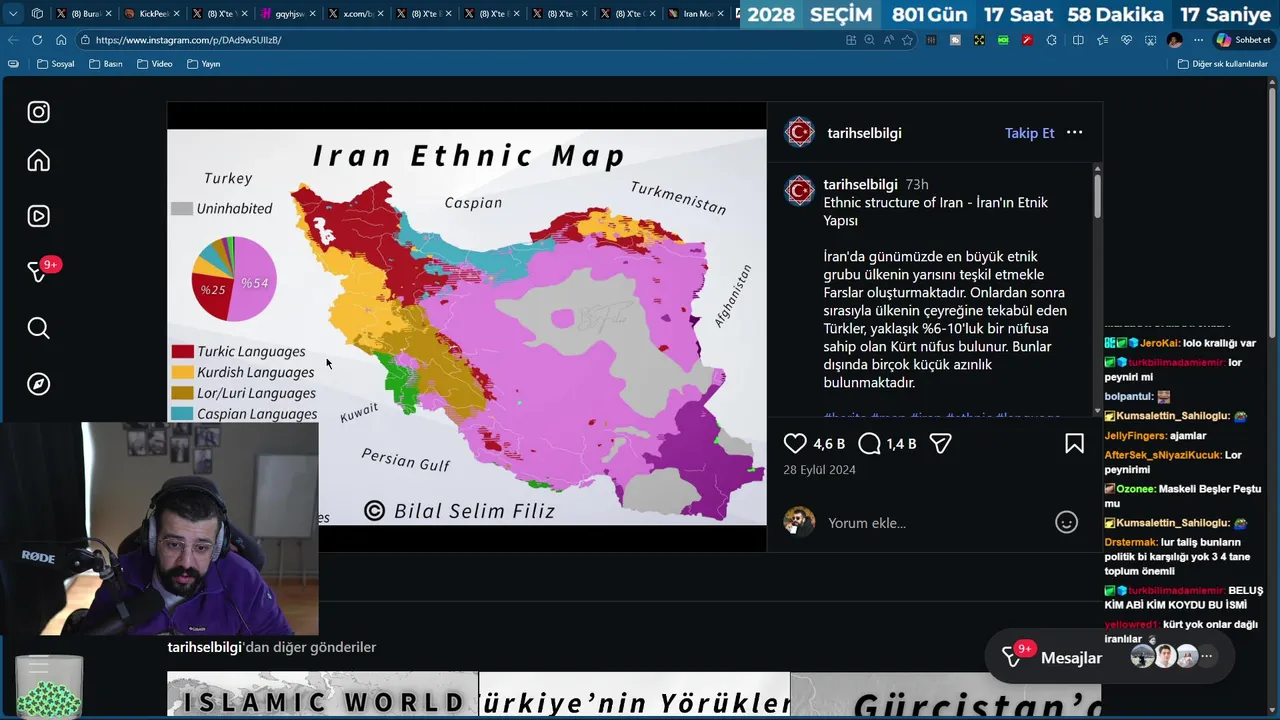
Task: Reload the page with the refresh button
Action: tap(37, 40)
